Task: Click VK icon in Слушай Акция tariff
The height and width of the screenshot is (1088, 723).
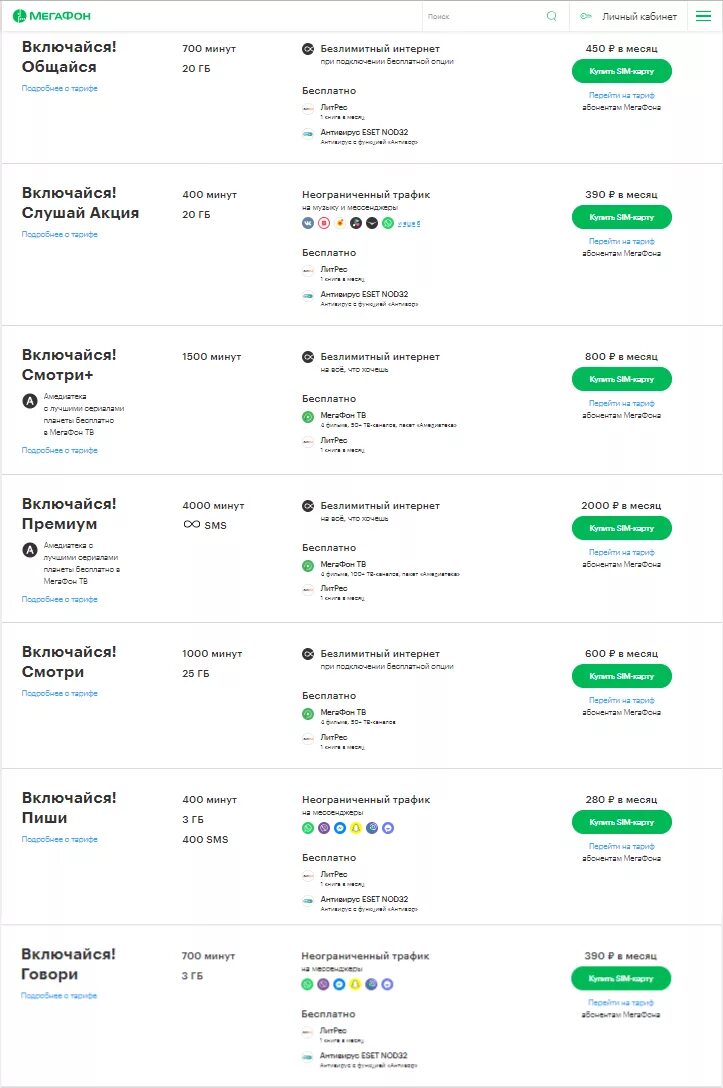Action: pyautogui.click(x=308, y=223)
